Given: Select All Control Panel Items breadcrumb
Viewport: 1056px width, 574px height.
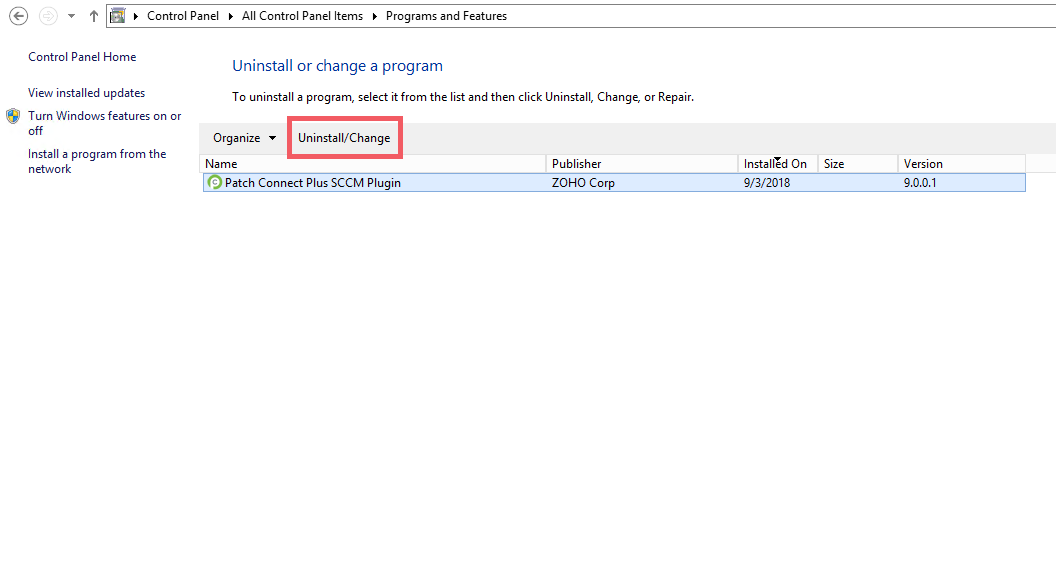Looking at the screenshot, I should (x=302, y=15).
